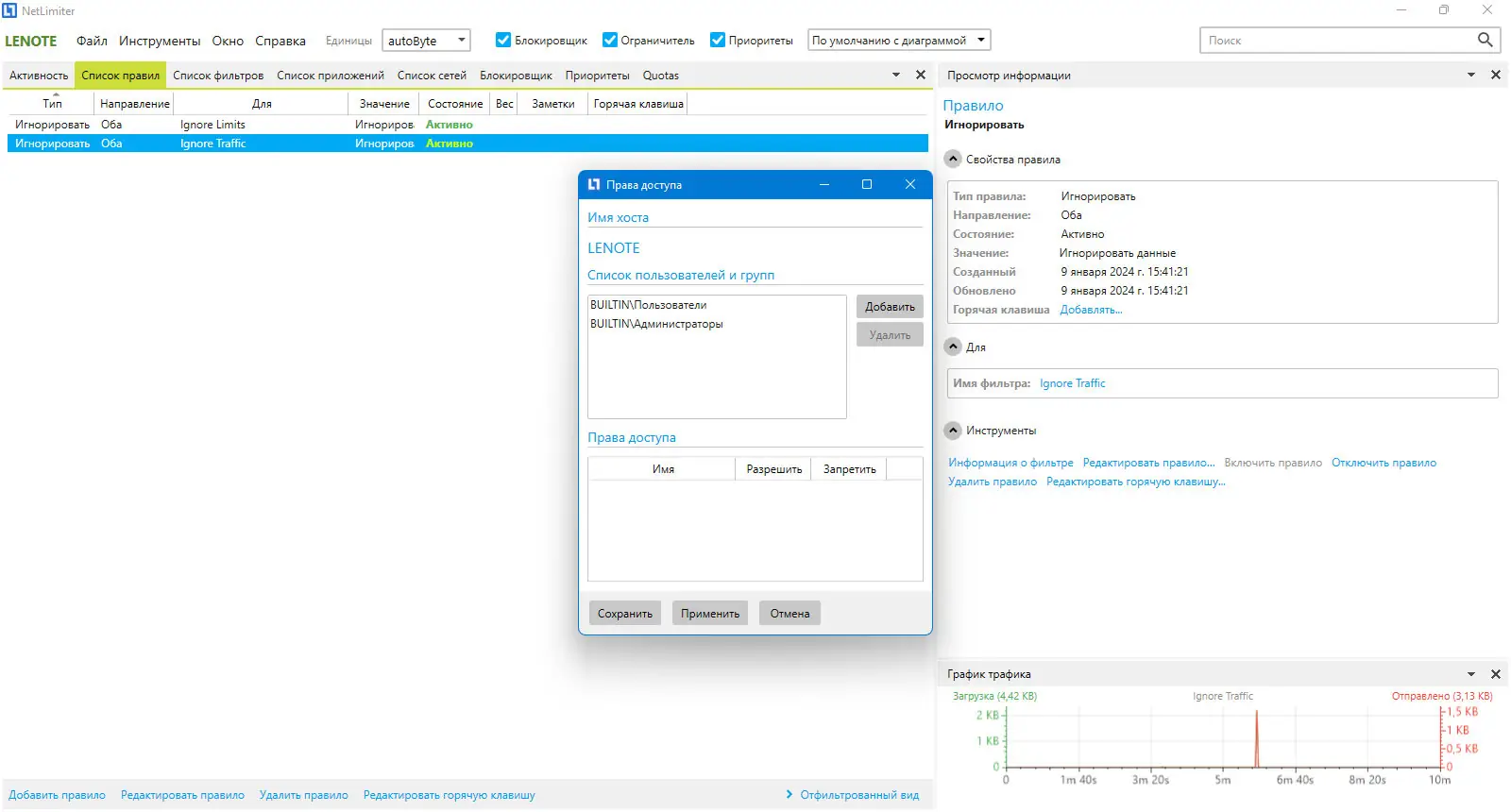Image resolution: width=1511 pixels, height=812 pixels.
Task: Sort by the Горячая клавиша column header
Action: point(638,104)
